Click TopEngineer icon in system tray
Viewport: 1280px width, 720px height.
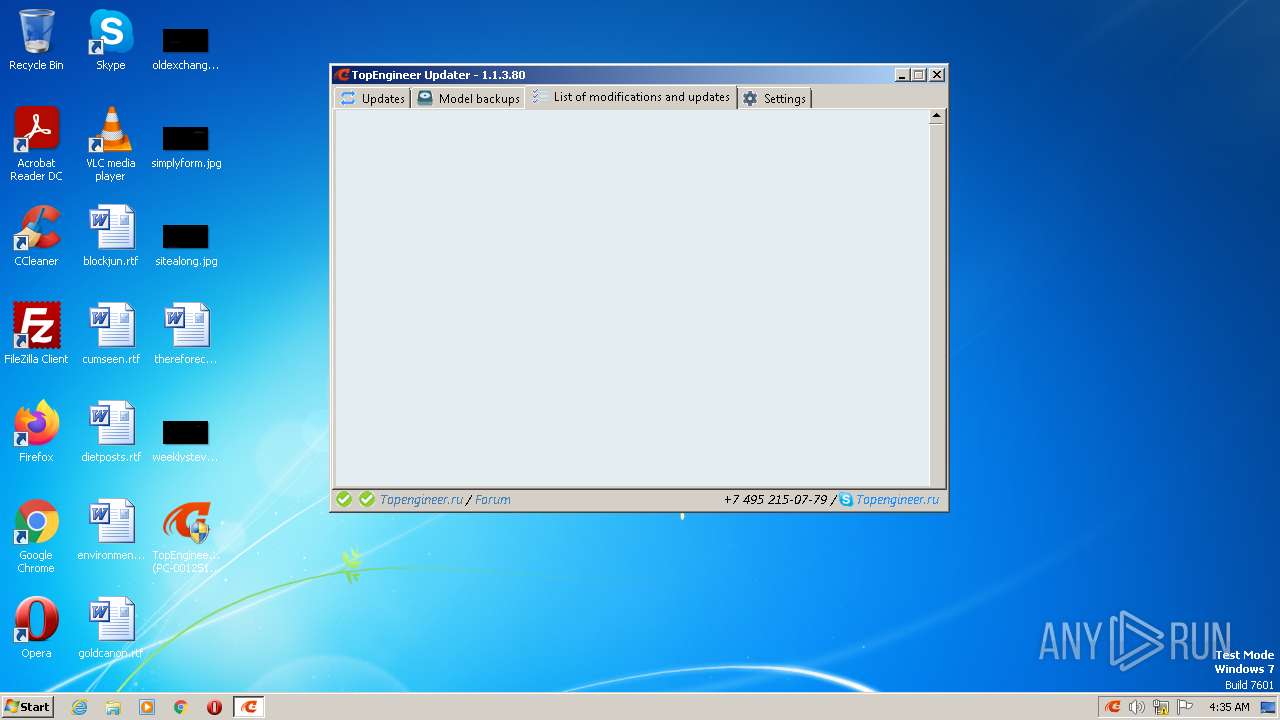[1112, 707]
